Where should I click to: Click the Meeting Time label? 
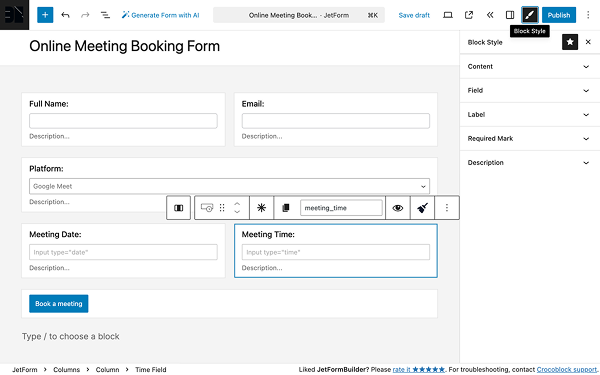(x=268, y=235)
